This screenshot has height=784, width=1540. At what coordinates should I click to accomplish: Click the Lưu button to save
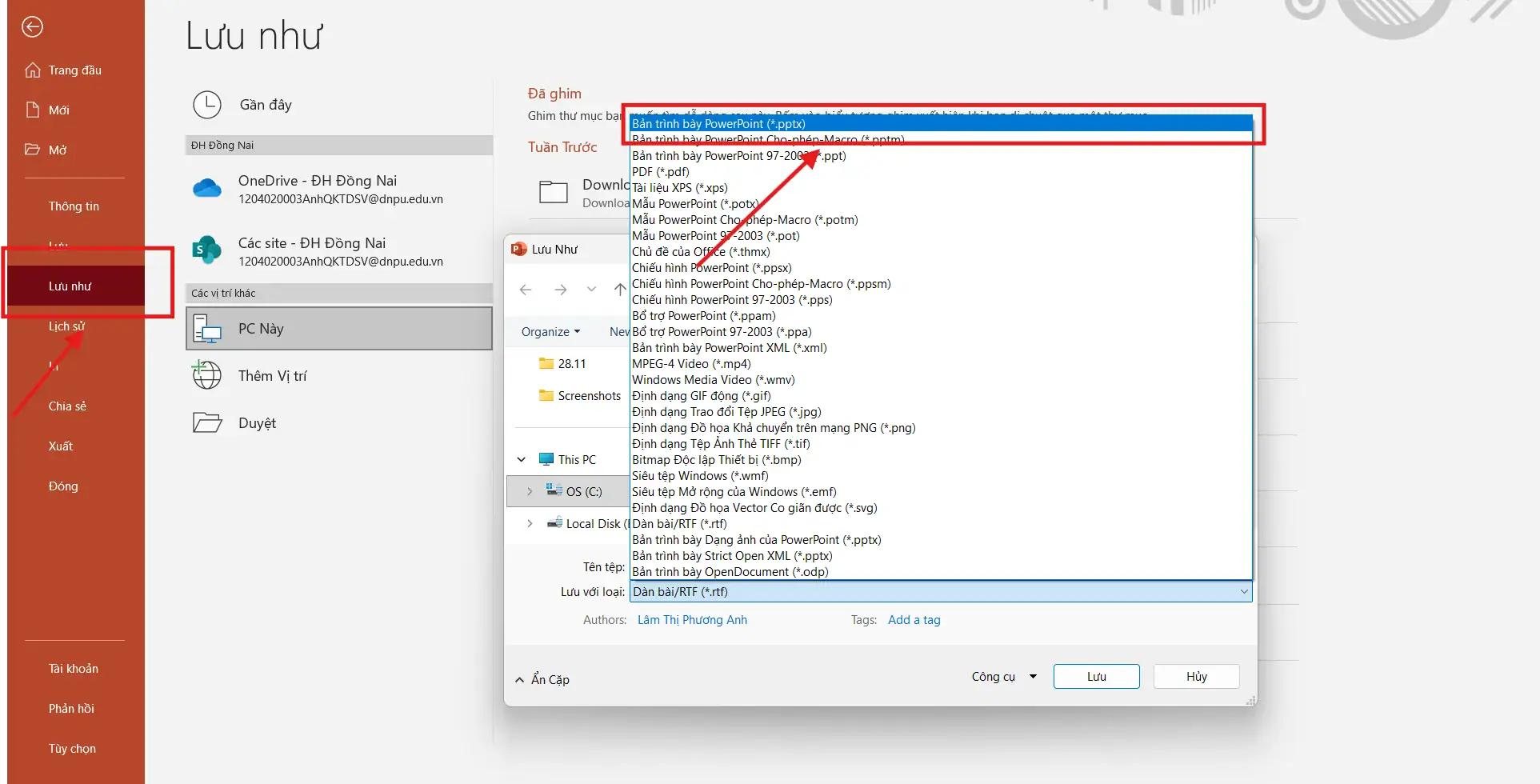point(1095,676)
